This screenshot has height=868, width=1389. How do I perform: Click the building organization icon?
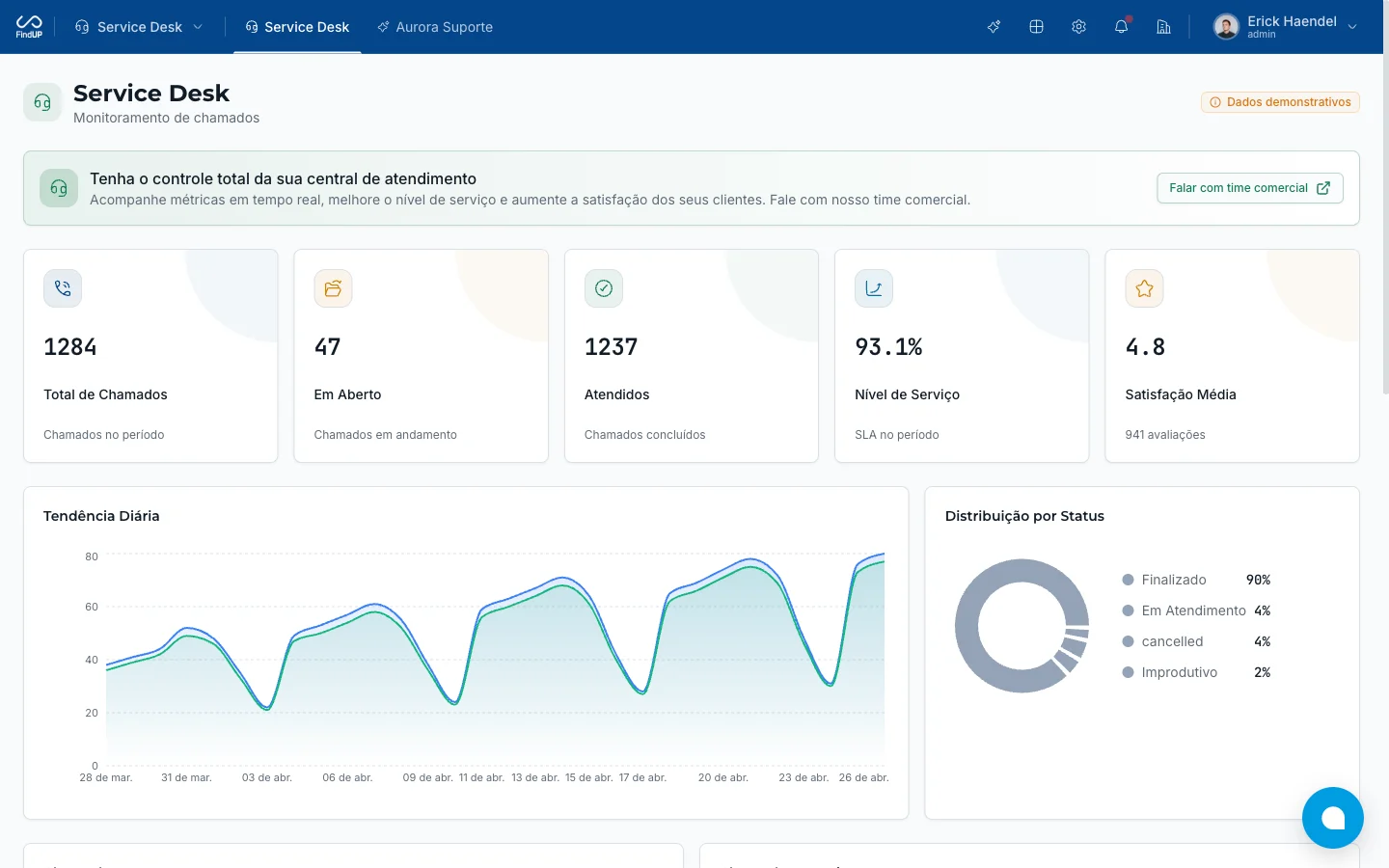[x=1163, y=27]
